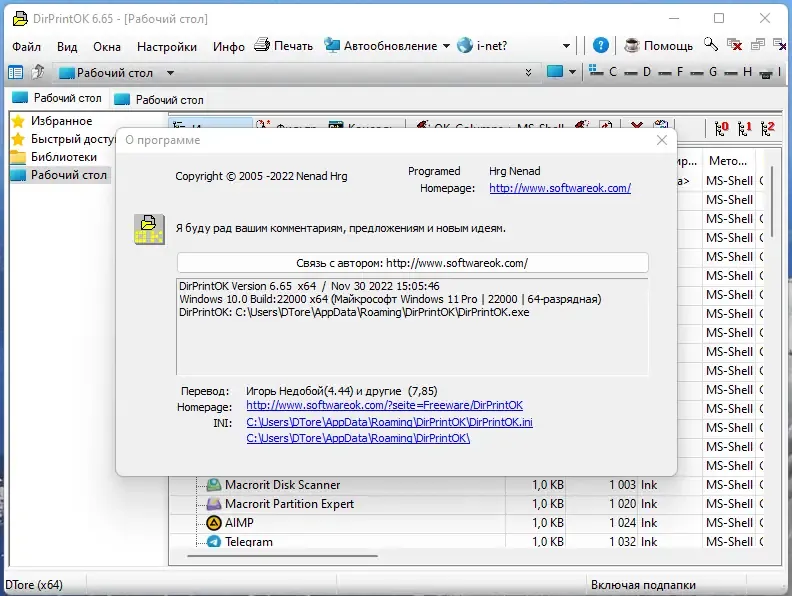Image resolution: width=792 pixels, height=596 pixels.
Task: Open the dropdown next to monitor icon
Action: tap(572, 72)
